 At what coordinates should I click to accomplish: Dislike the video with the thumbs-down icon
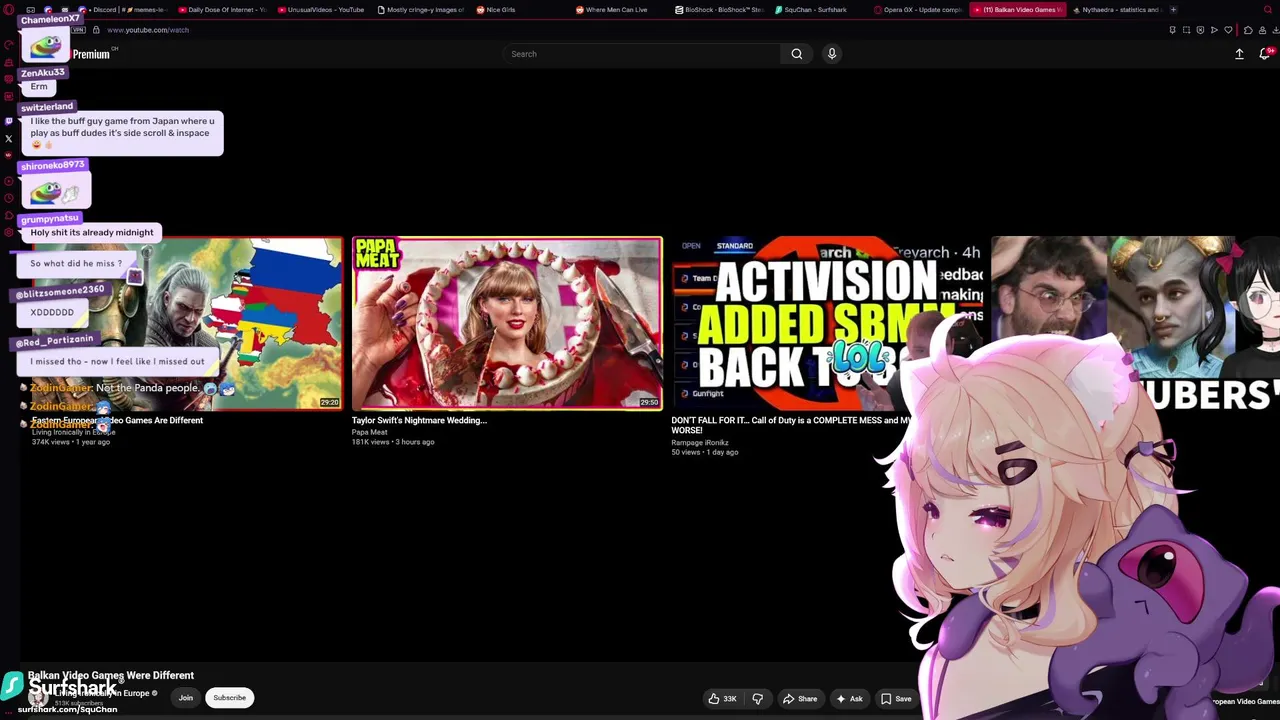(757, 699)
